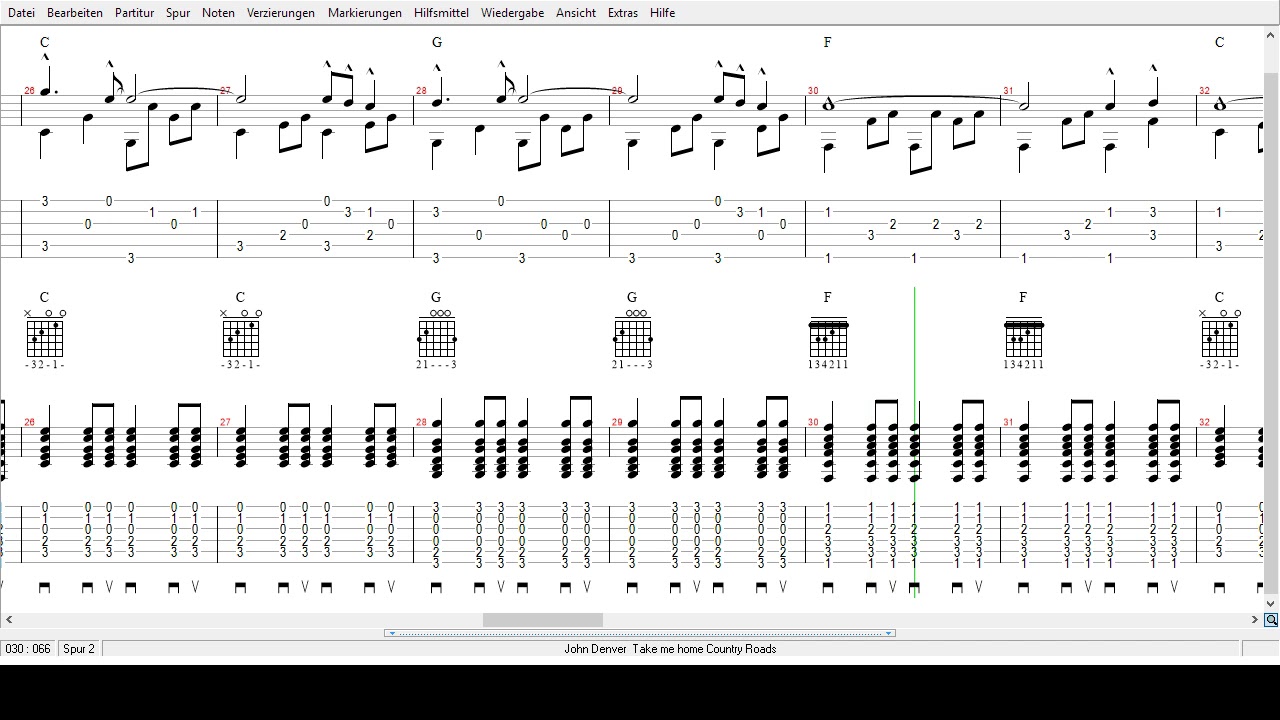Click the whole note starting measure 30 melody
1280x720 pixels.
(x=828, y=104)
